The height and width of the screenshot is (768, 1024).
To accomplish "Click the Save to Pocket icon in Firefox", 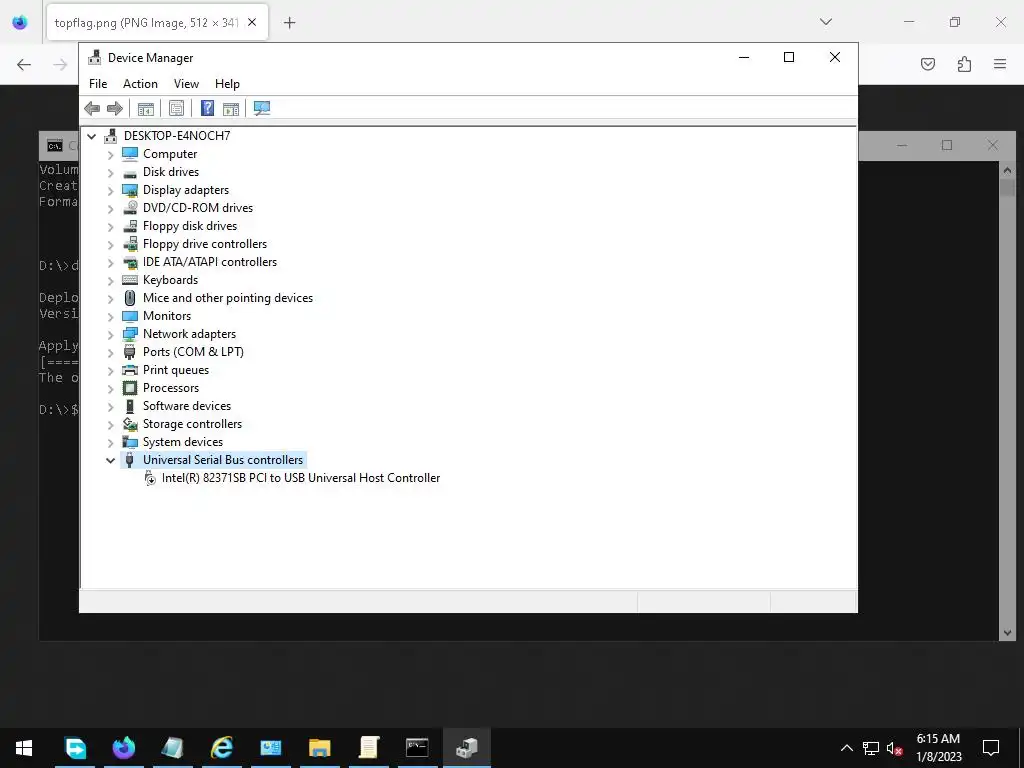I will click(928, 64).
